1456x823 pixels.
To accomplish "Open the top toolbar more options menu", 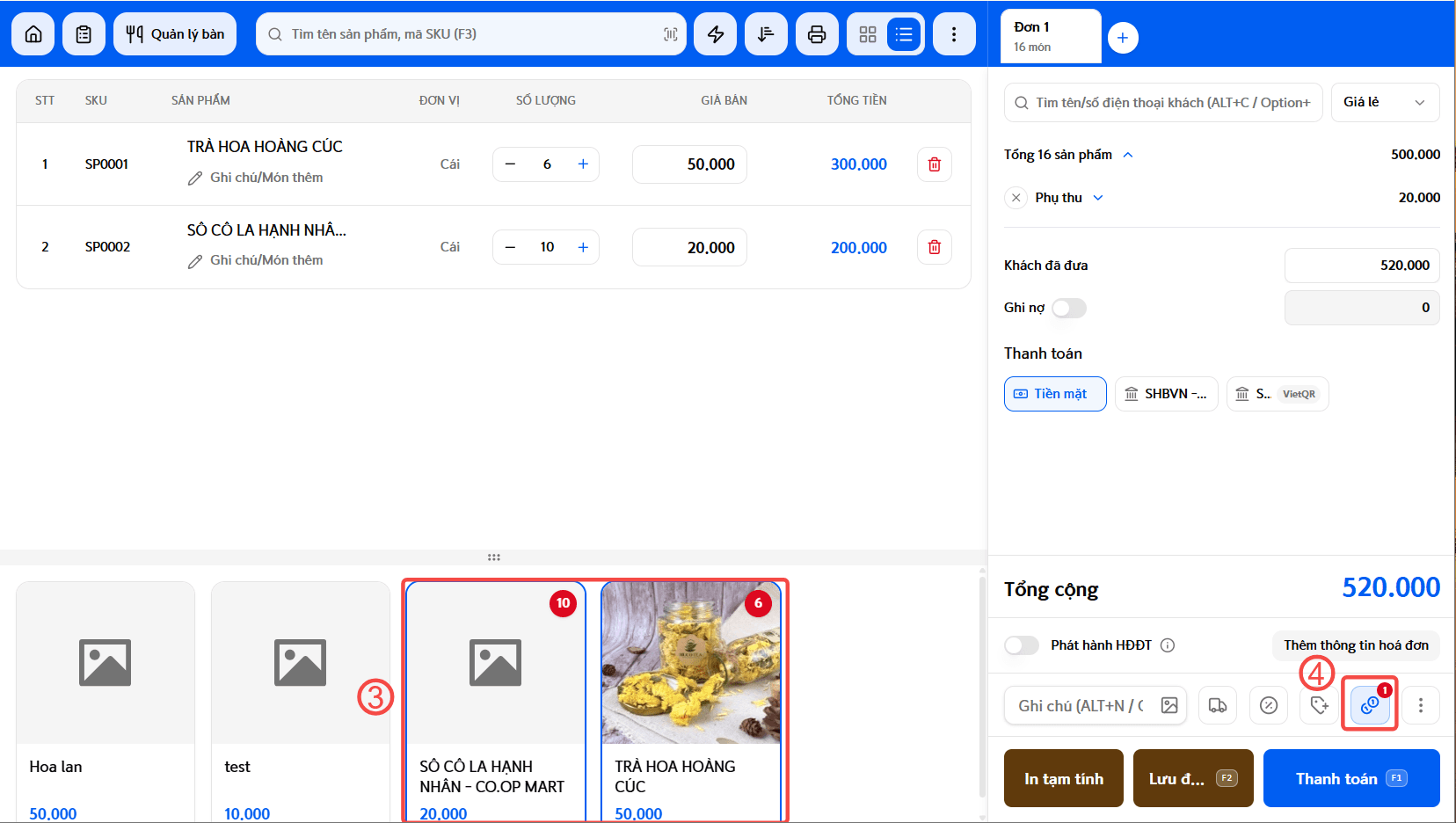I will click(x=954, y=34).
